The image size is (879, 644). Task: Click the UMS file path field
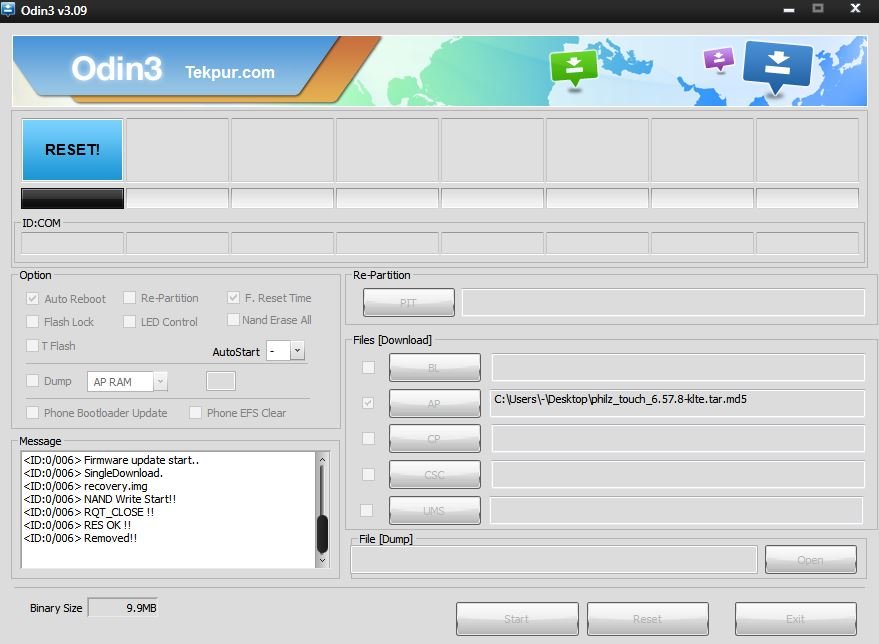click(677, 510)
